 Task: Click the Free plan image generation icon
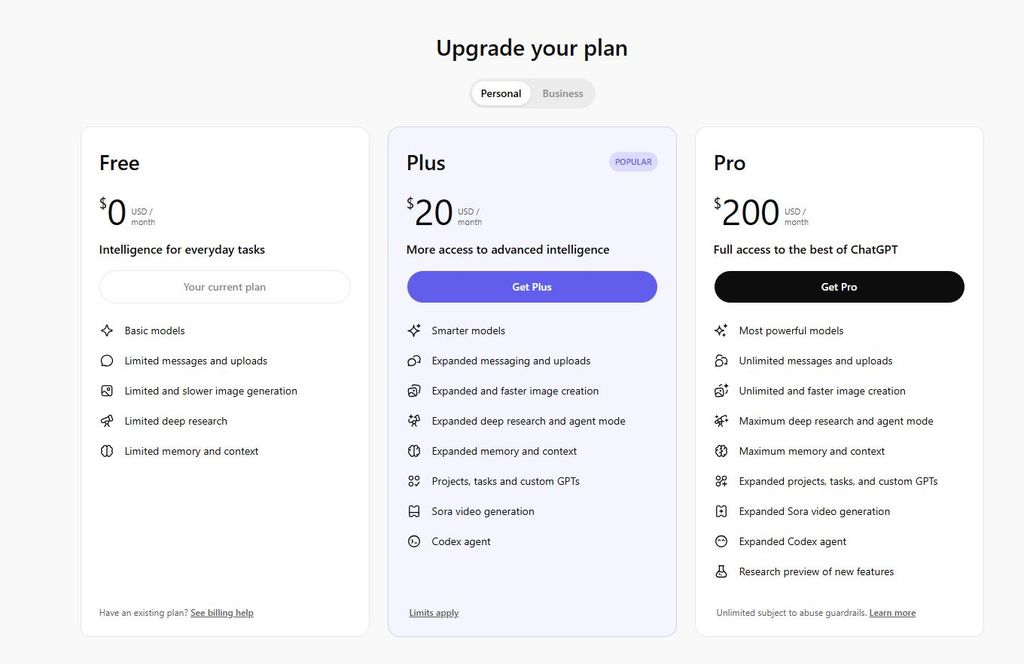(107, 391)
